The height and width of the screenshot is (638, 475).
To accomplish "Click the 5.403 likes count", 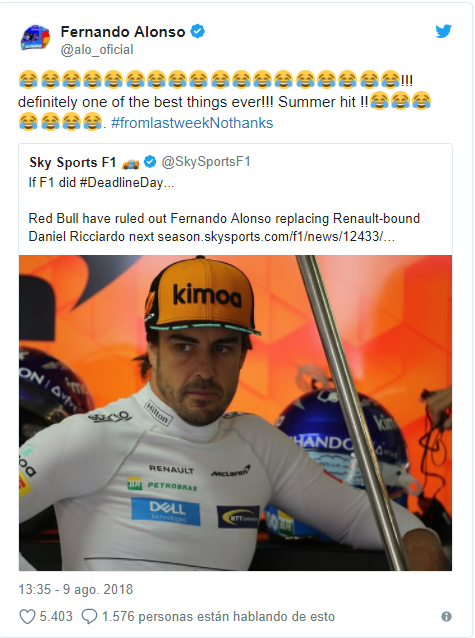I will coord(56,617).
